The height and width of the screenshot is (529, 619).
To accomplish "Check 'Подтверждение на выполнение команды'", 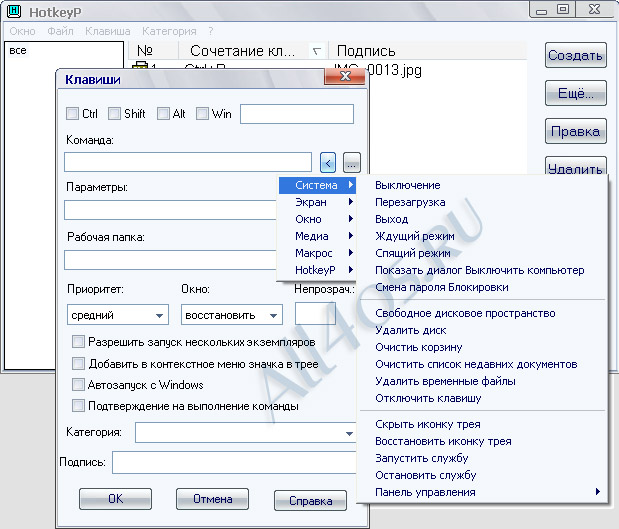I will pos(78,405).
